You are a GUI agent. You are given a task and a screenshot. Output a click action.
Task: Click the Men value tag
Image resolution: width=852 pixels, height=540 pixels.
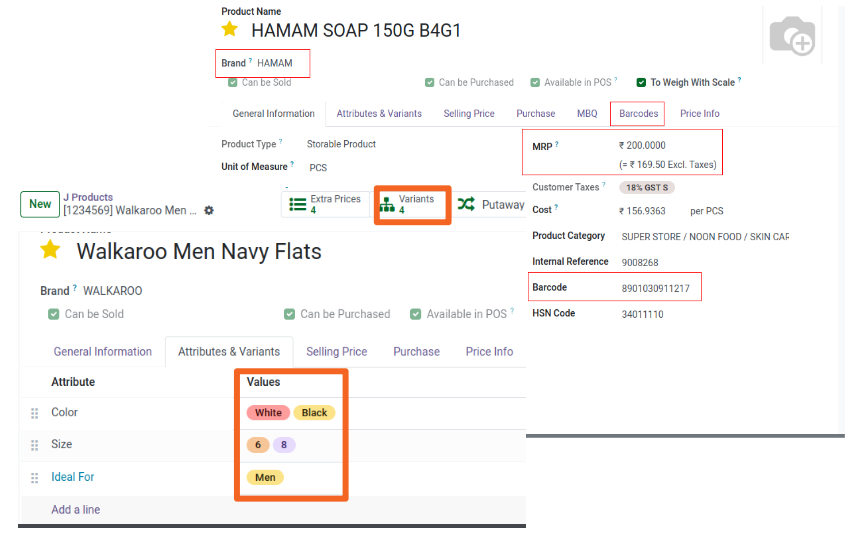[265, 478]
